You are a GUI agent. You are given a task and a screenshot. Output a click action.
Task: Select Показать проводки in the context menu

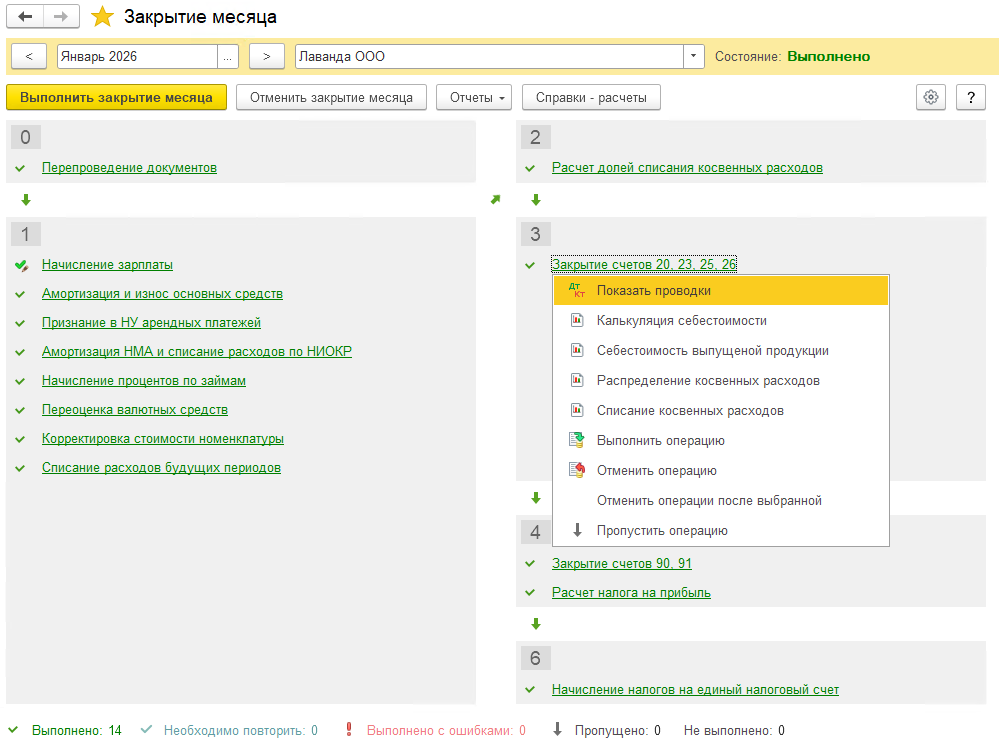(654, 291)
